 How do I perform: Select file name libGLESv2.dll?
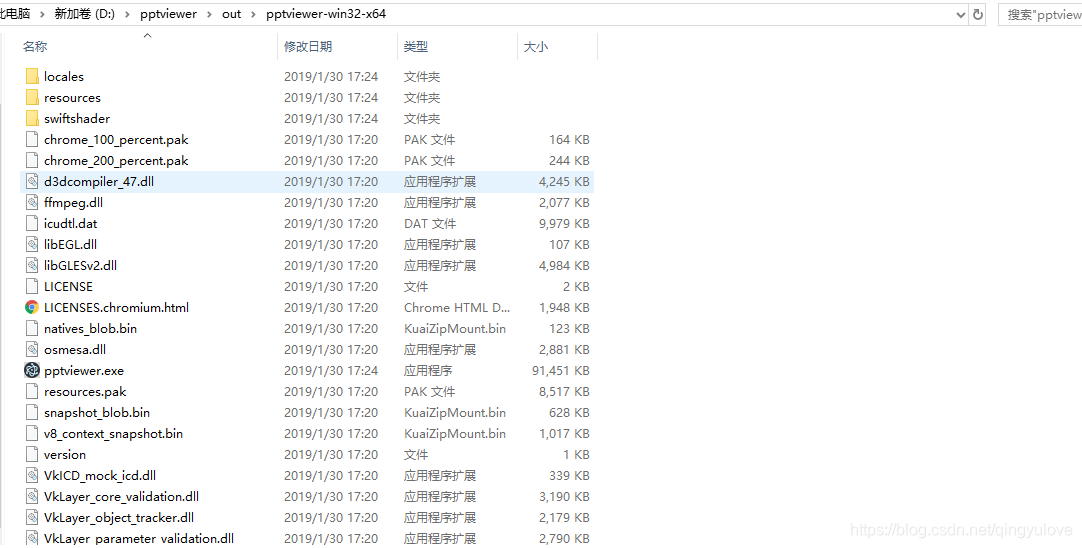(x=80, y=266)
